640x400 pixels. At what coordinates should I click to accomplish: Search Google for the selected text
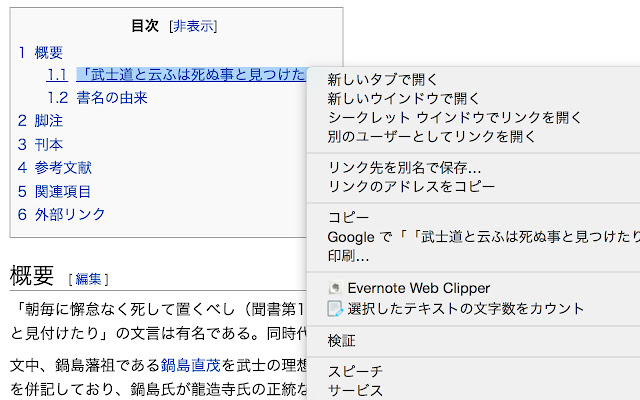[482, 237]
